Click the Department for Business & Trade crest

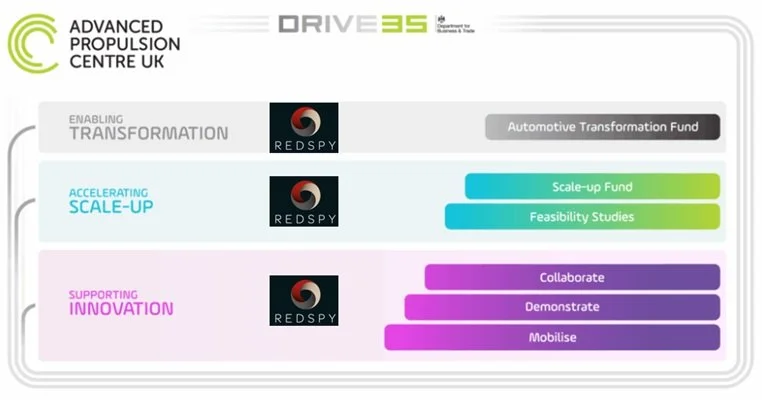pyautogui.click(x=455, y=24)
